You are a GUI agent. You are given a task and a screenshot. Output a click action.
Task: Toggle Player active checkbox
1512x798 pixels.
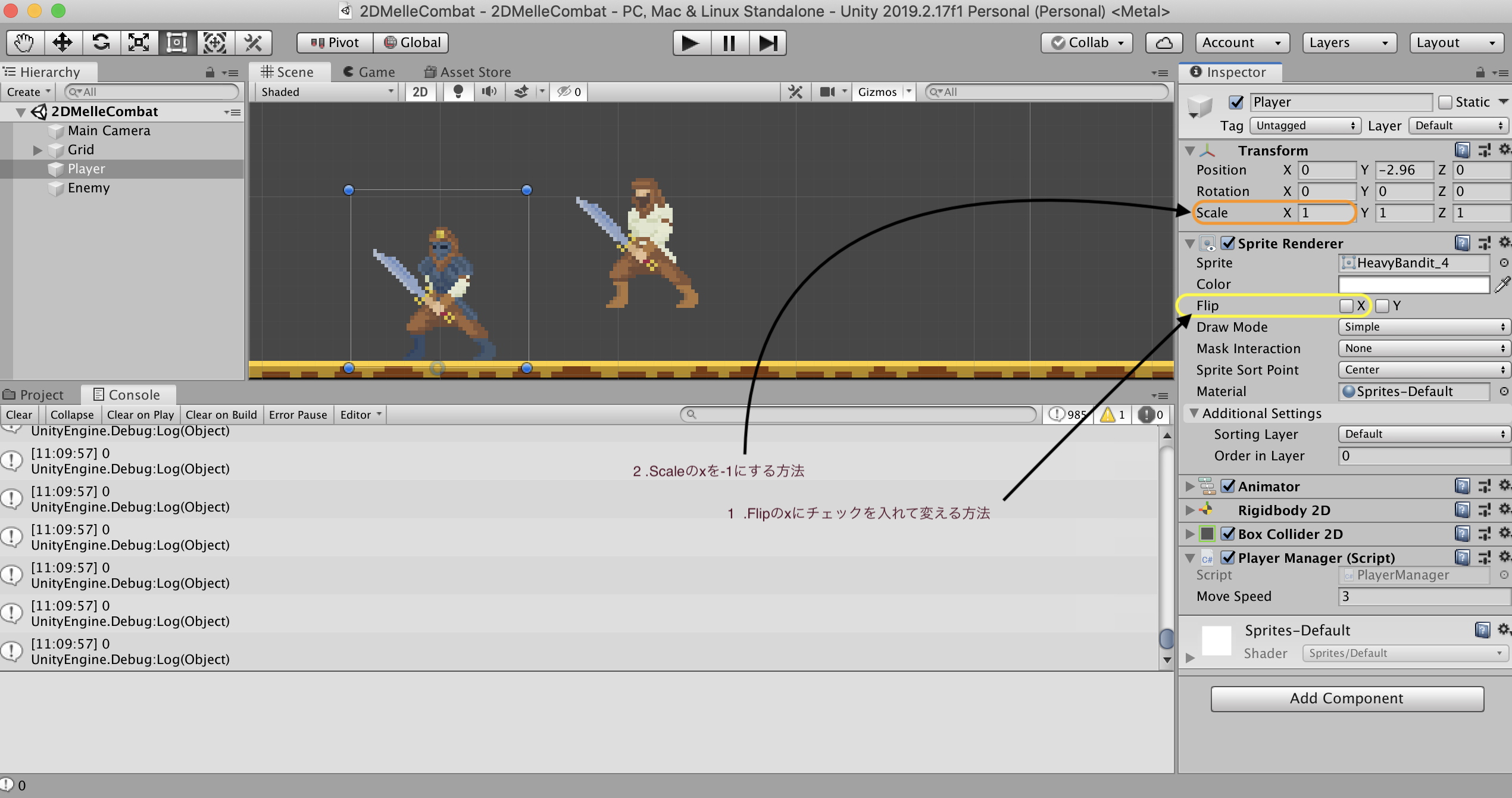pos(1236,102)
